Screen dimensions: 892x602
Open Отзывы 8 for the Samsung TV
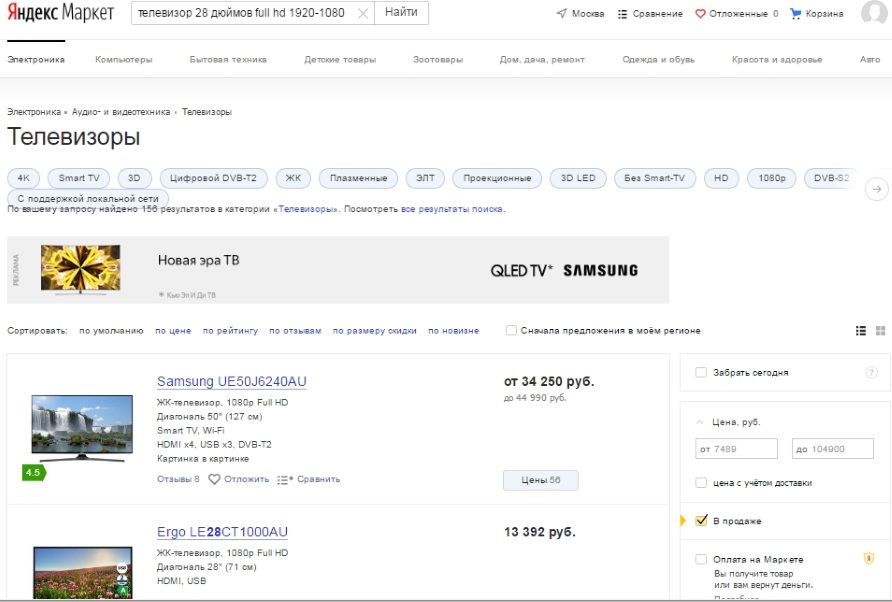click(178, 479)
